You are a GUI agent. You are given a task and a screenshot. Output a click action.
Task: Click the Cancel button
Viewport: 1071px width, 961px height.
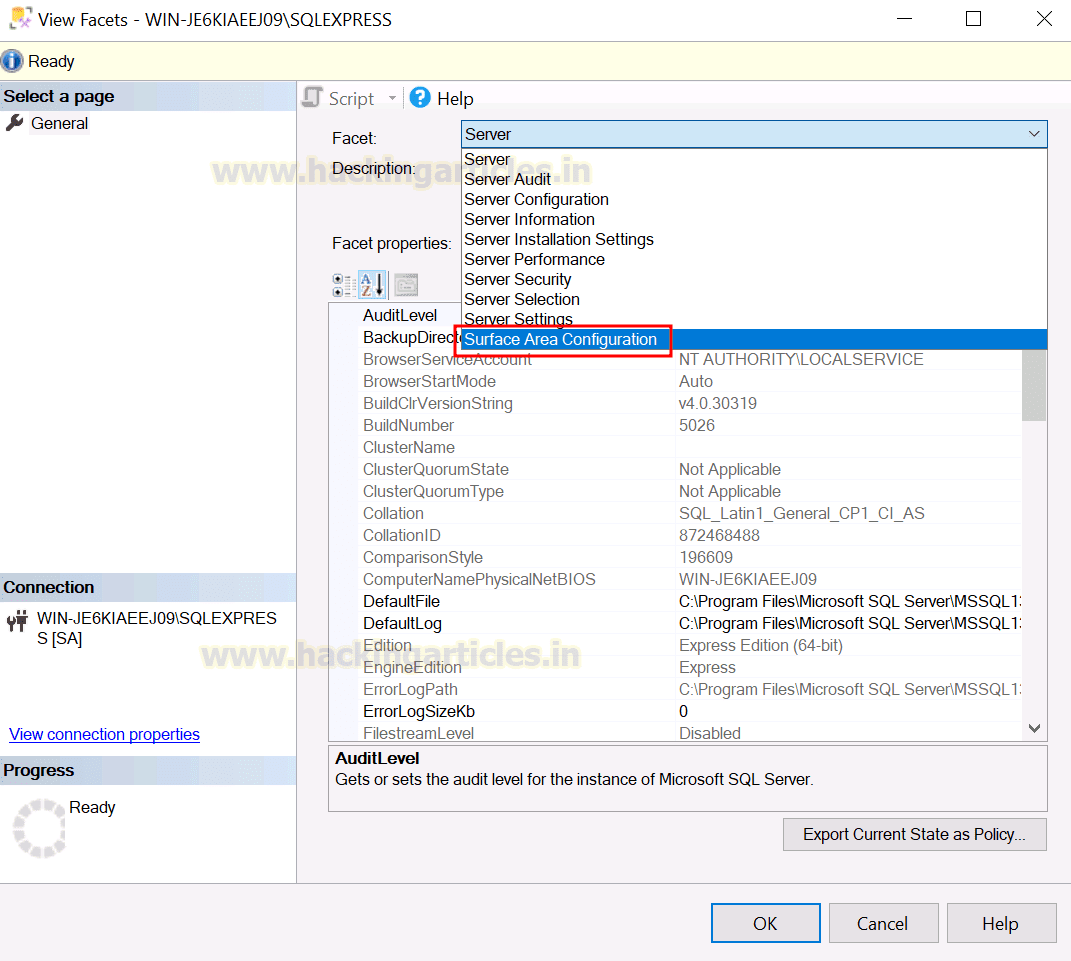point(883,923)
